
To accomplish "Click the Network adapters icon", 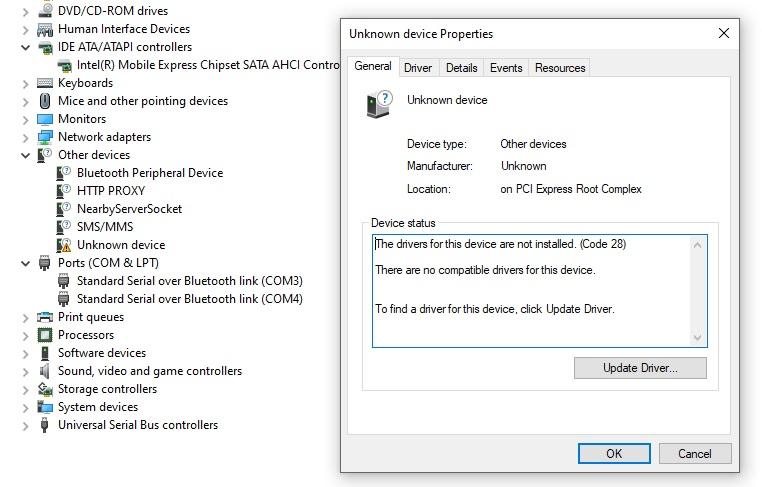I will pos(45,137).
